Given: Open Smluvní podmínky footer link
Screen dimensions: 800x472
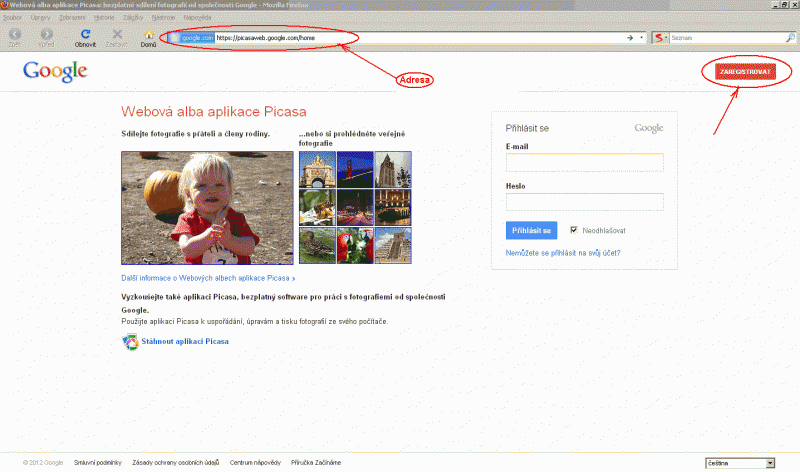Looking at the screenshot, I should pyautogui.click(x=98, y=463).
